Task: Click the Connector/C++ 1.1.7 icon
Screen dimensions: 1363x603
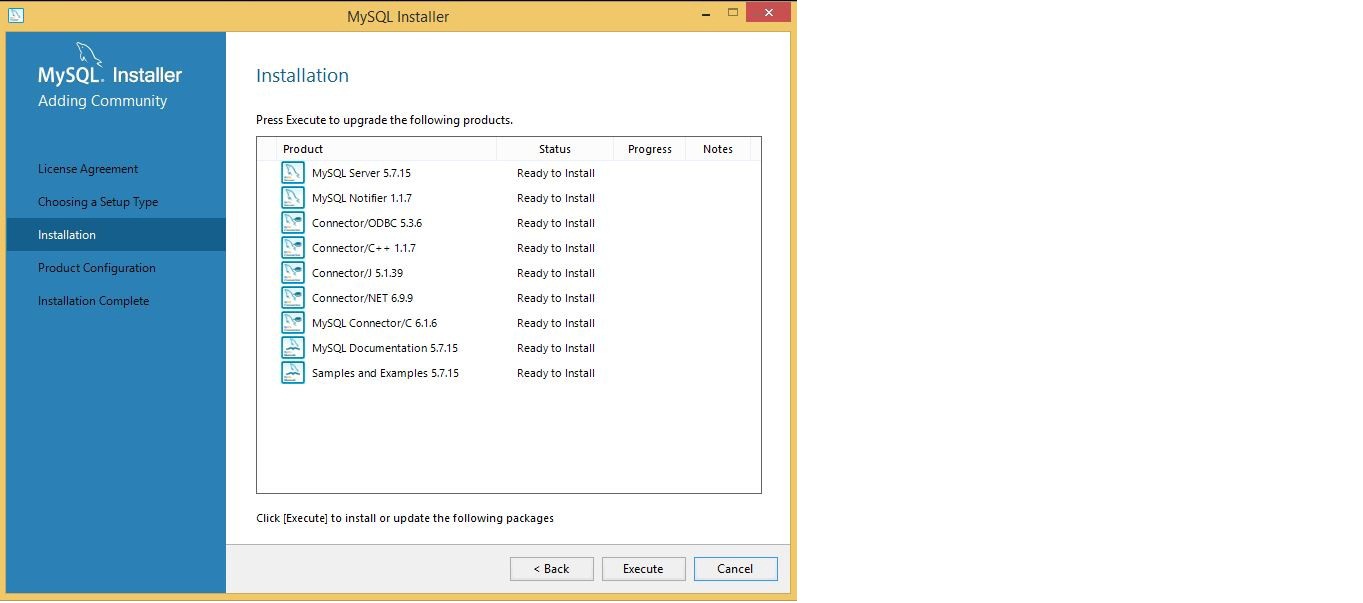Action: [x=293, y=248]
